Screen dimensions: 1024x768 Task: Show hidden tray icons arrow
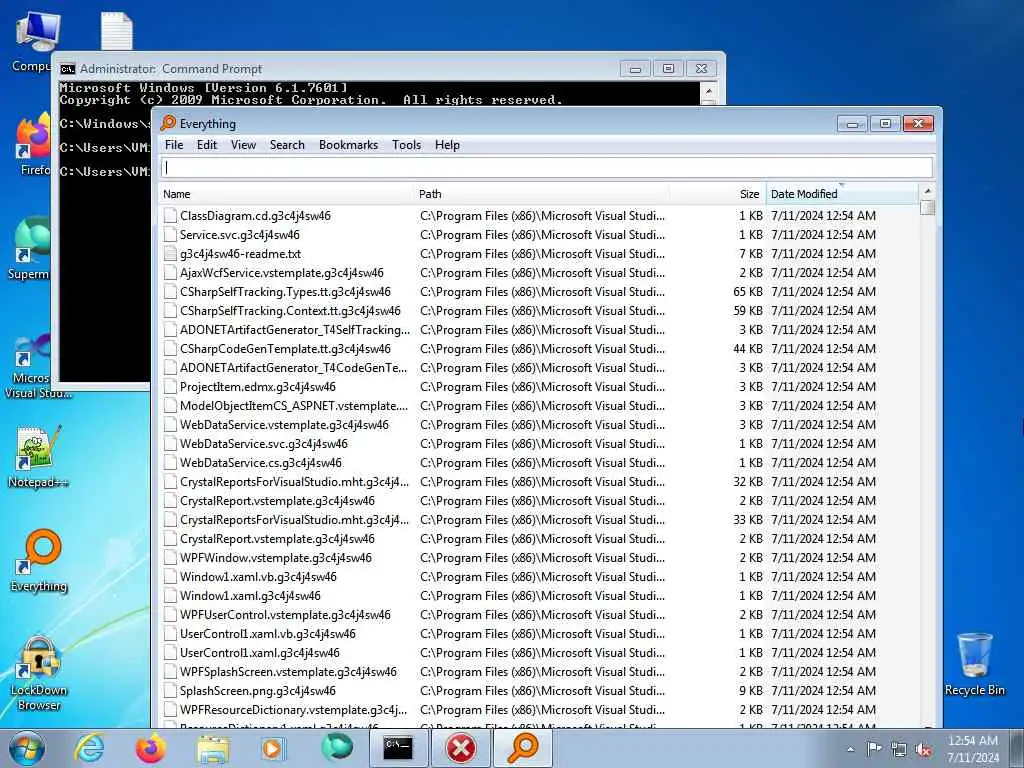click(x=850, y=749)
